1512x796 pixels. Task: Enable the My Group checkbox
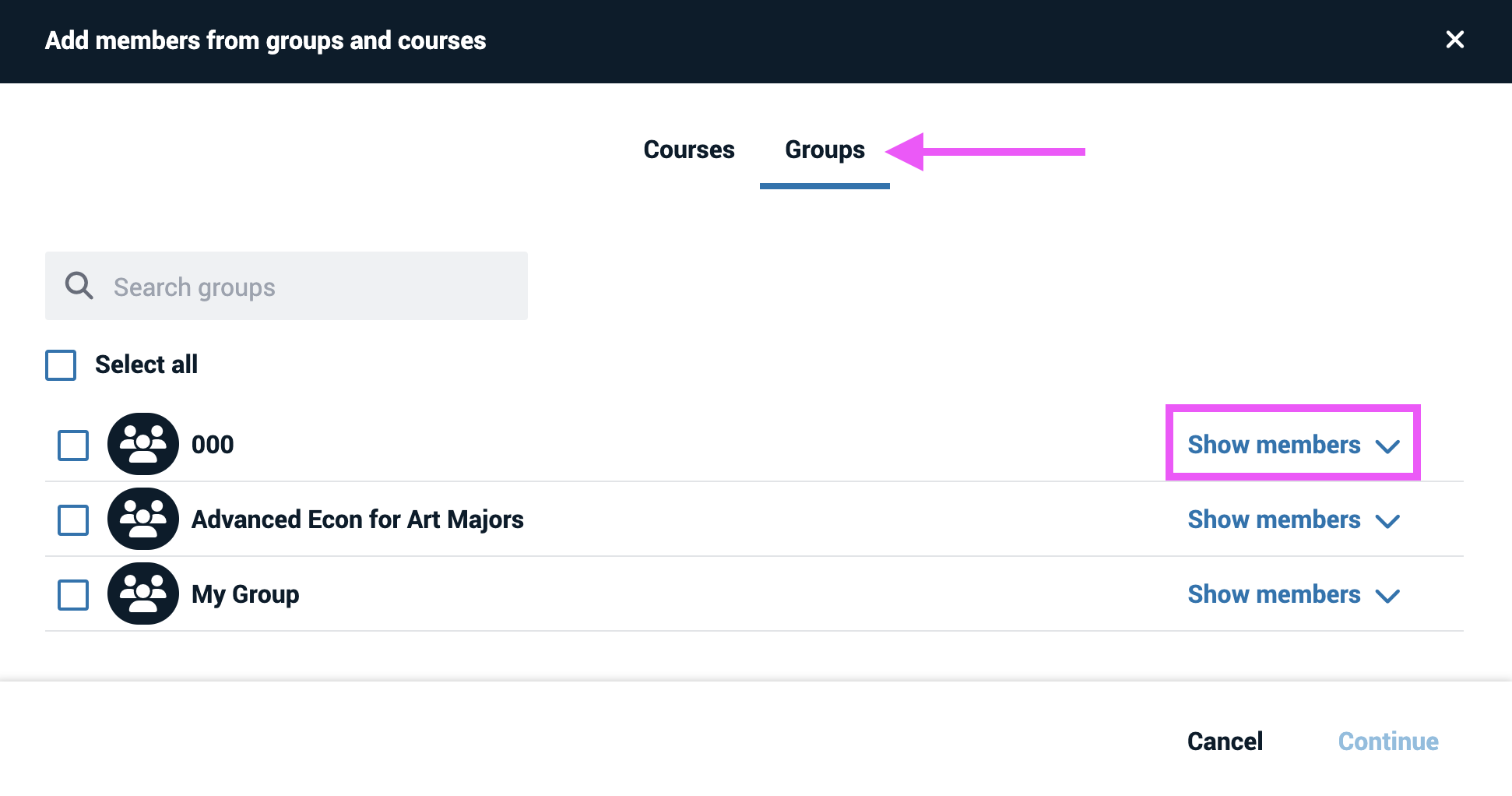coord(73,594)
